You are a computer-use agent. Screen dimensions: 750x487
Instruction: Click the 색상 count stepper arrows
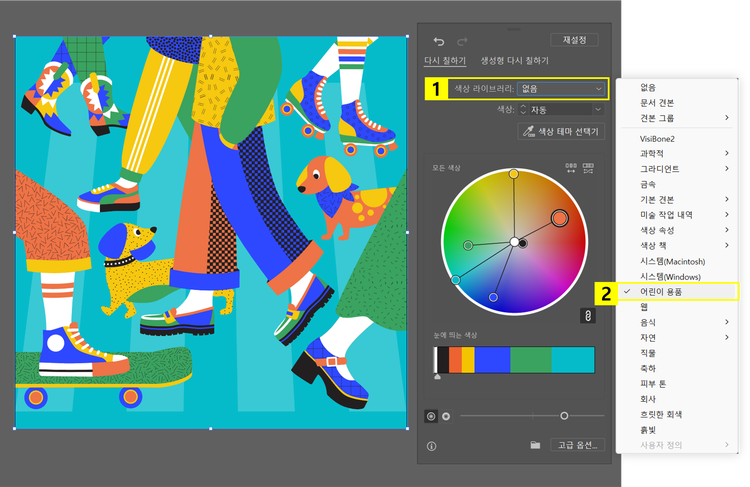point(523,110)
